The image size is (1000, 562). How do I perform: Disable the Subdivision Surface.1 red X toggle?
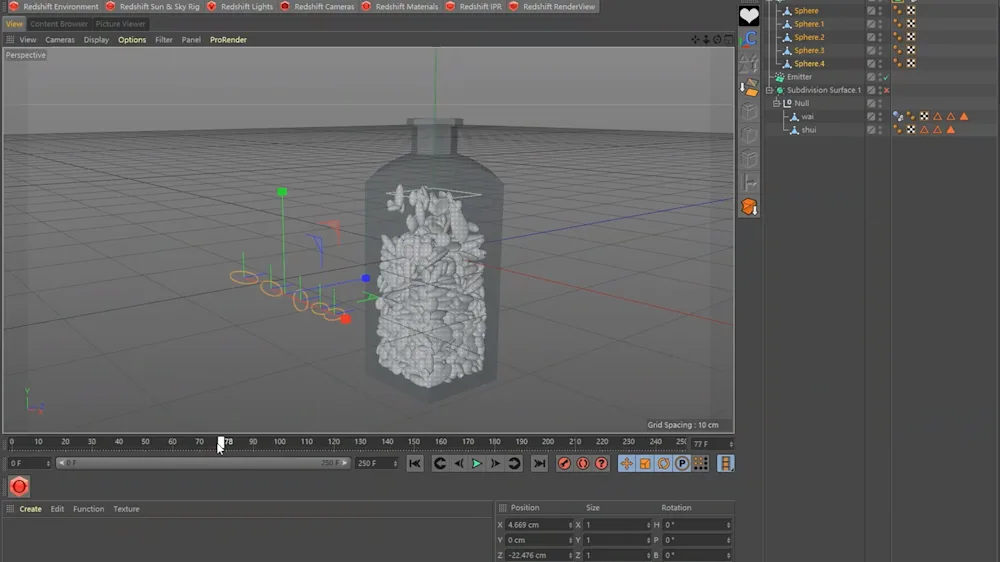click(x=886, y=90)
